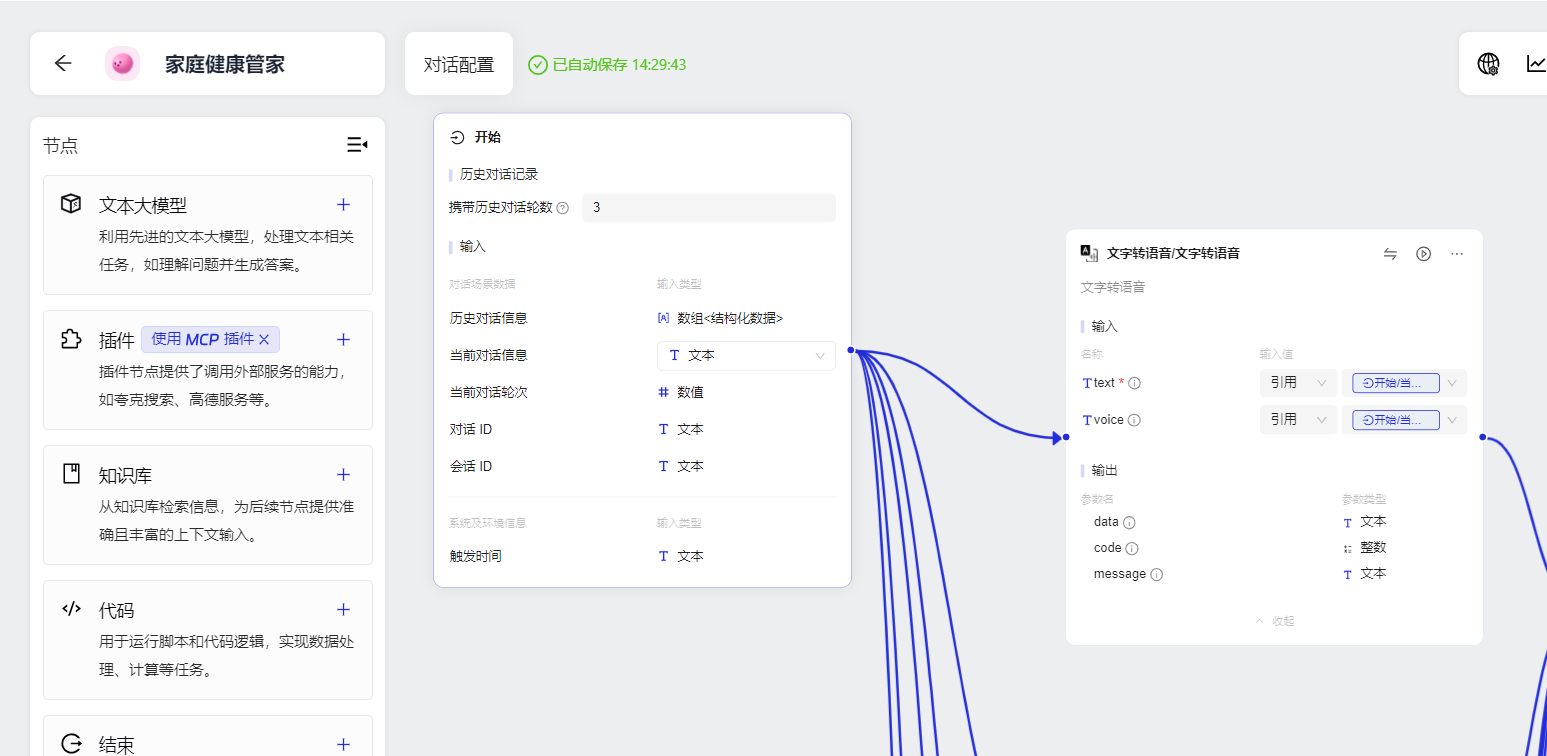The width and height of the screenshot is (1547, 756).
Task: Collapse the 节点 panel with the list icon
Action: click(x=357, y=145)
